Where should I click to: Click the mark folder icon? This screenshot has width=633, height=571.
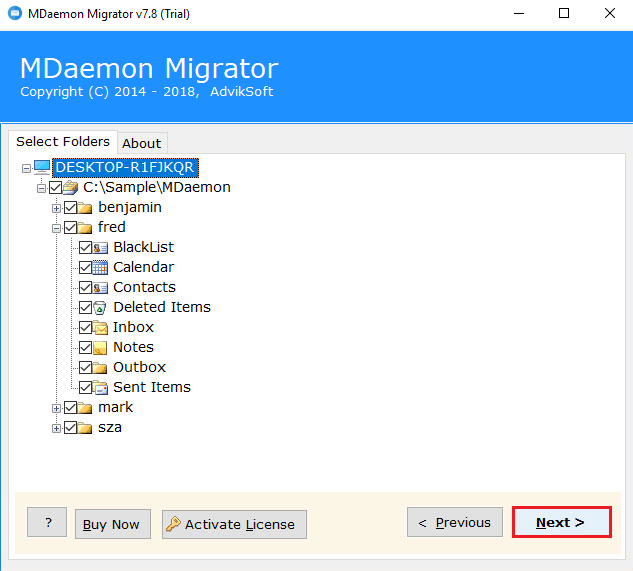pos(85,408)
